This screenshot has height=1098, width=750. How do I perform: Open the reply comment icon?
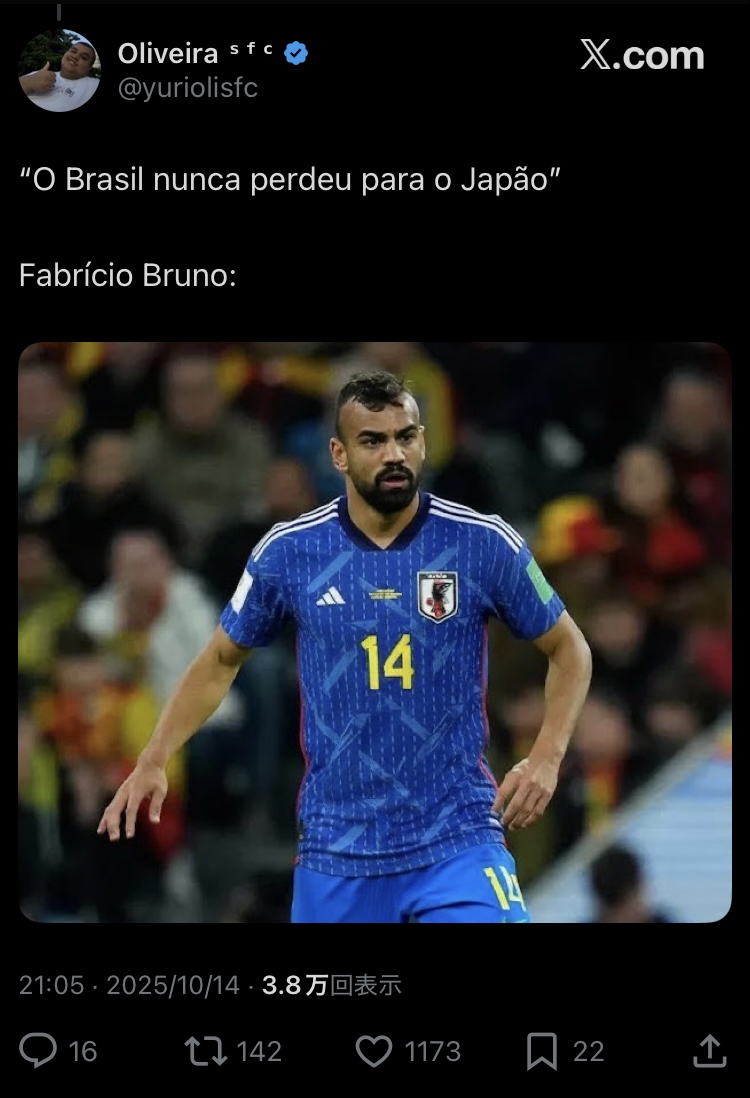pos(38,1050)
